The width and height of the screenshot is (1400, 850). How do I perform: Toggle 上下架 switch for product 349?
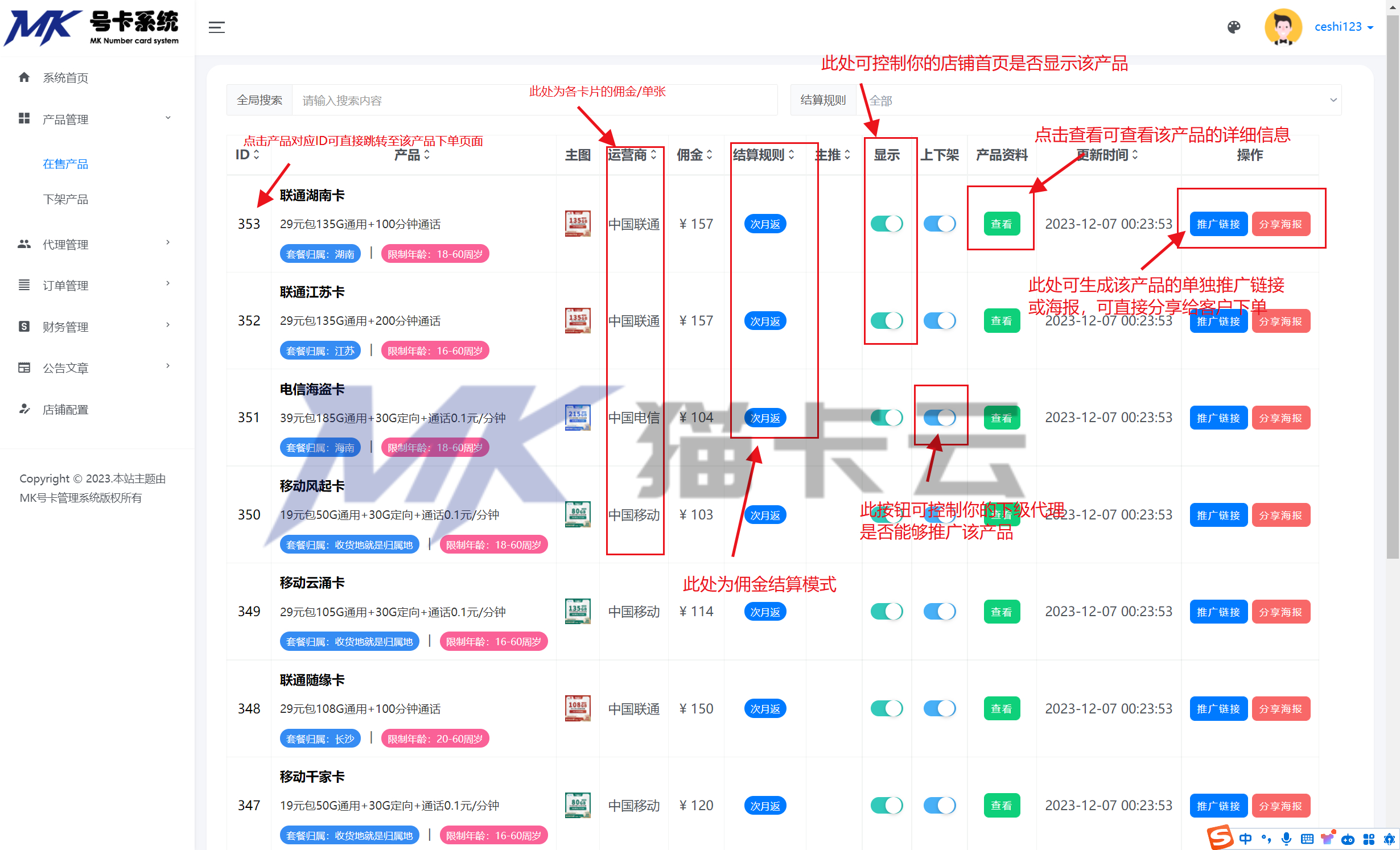click(940, 612)
